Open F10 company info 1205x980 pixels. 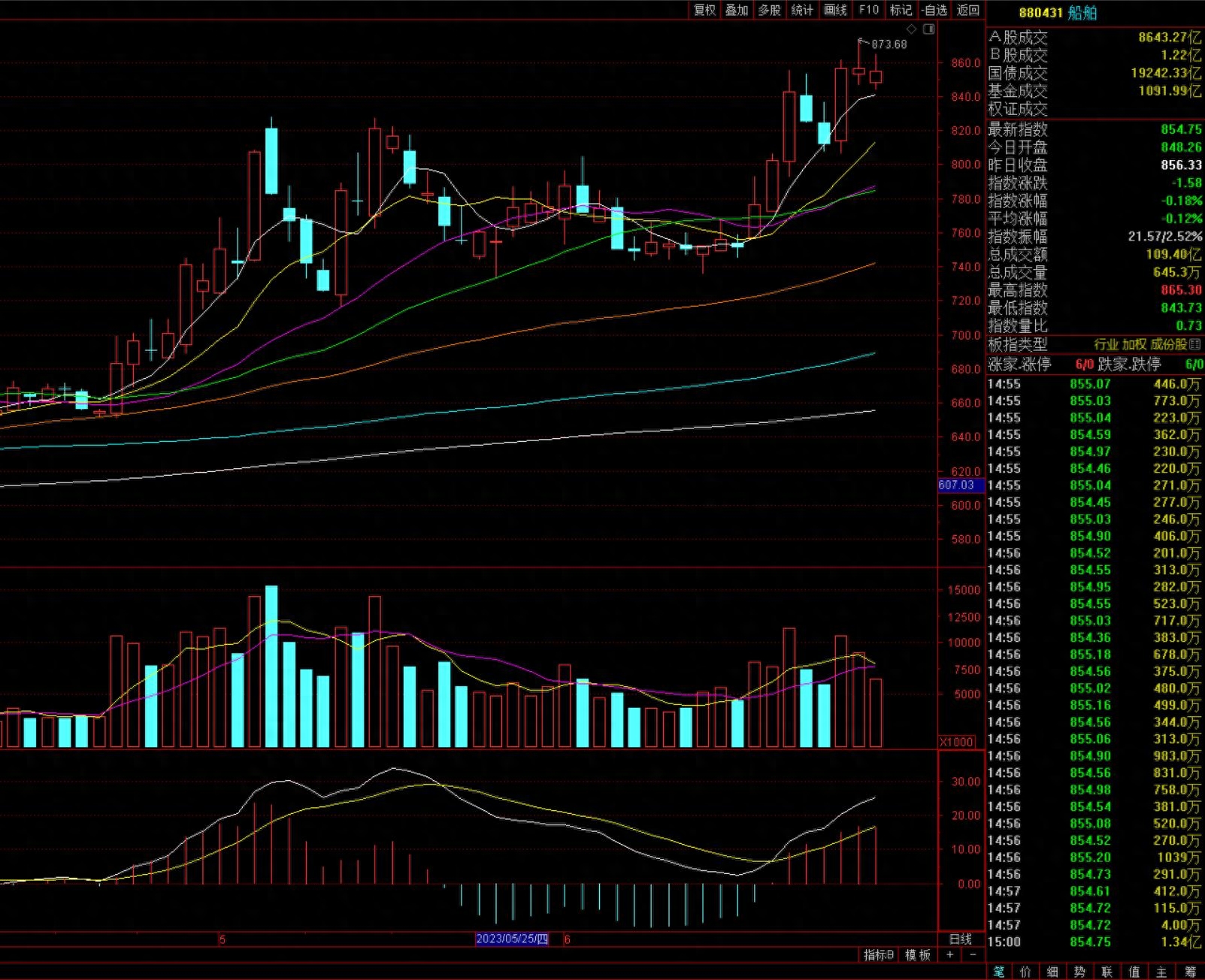coord(868,10)
